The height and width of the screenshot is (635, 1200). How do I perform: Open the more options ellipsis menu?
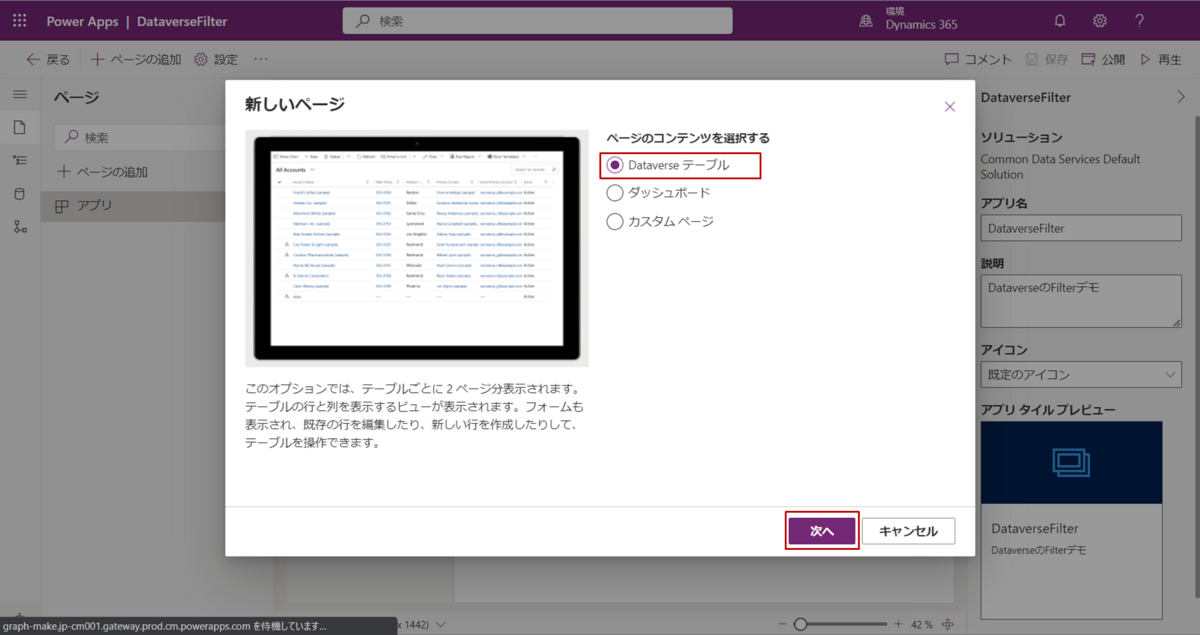tap(261, 60)
